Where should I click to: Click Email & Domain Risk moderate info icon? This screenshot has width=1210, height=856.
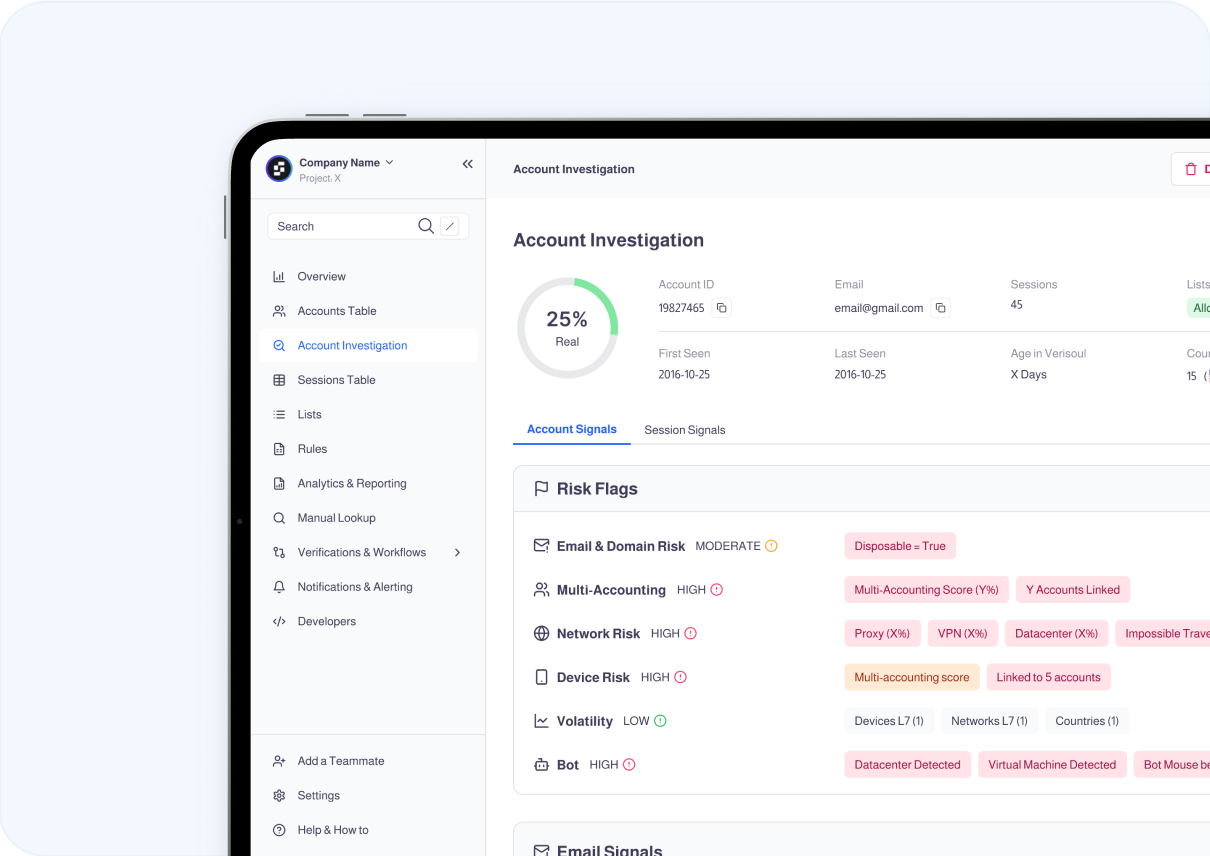tap(771, 546)
